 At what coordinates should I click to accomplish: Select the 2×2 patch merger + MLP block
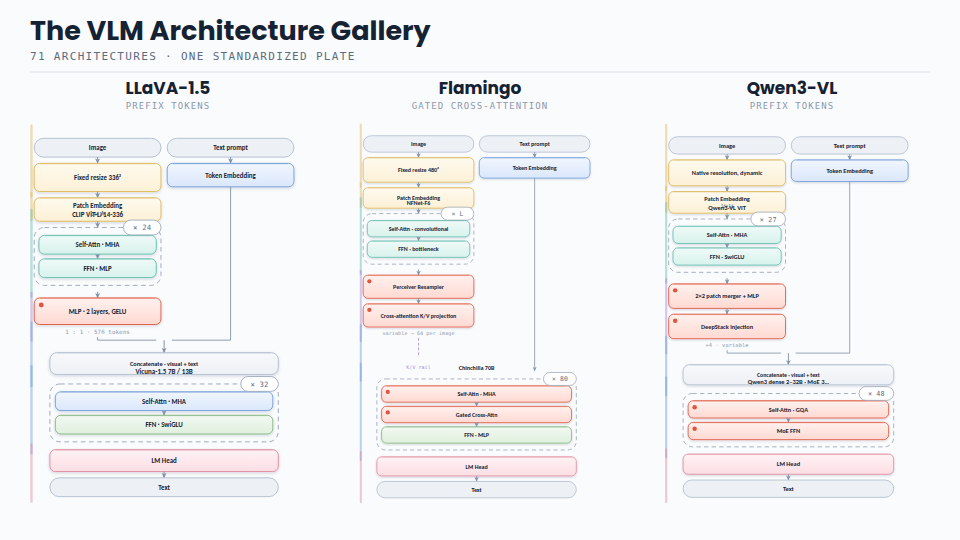(727, 296)
